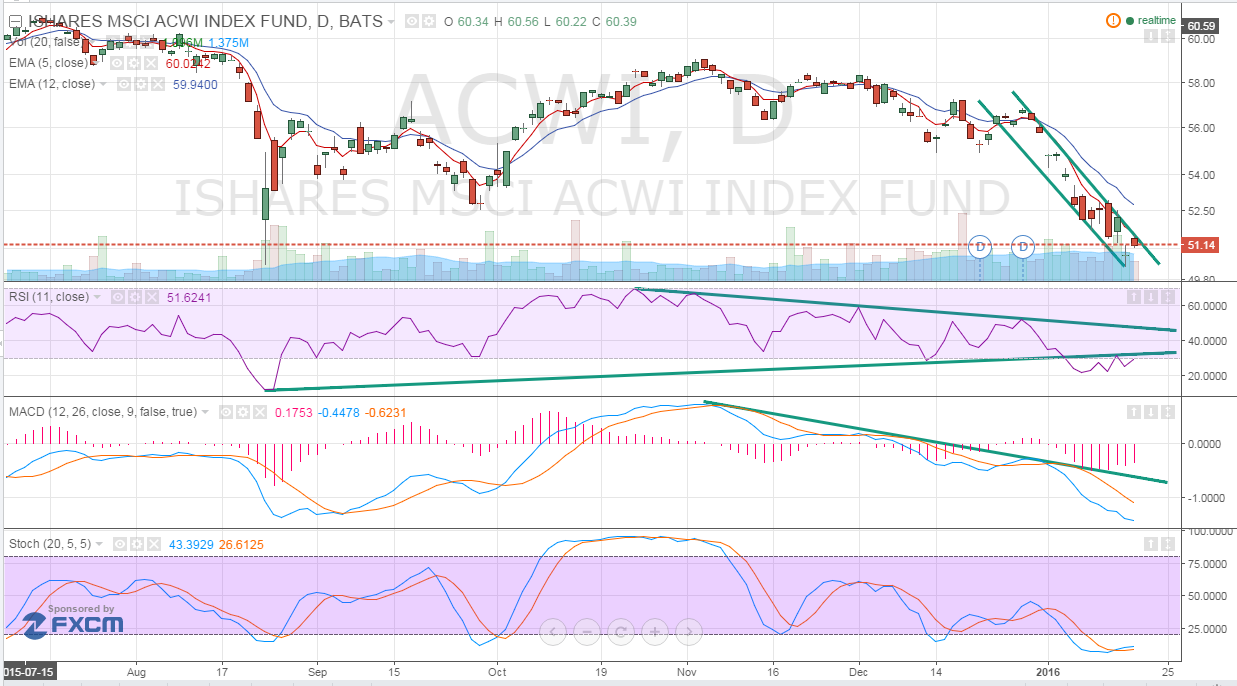Hide the EMA (5, close) indicator
The image size is (1237, 686).
[x=117, y=63]
